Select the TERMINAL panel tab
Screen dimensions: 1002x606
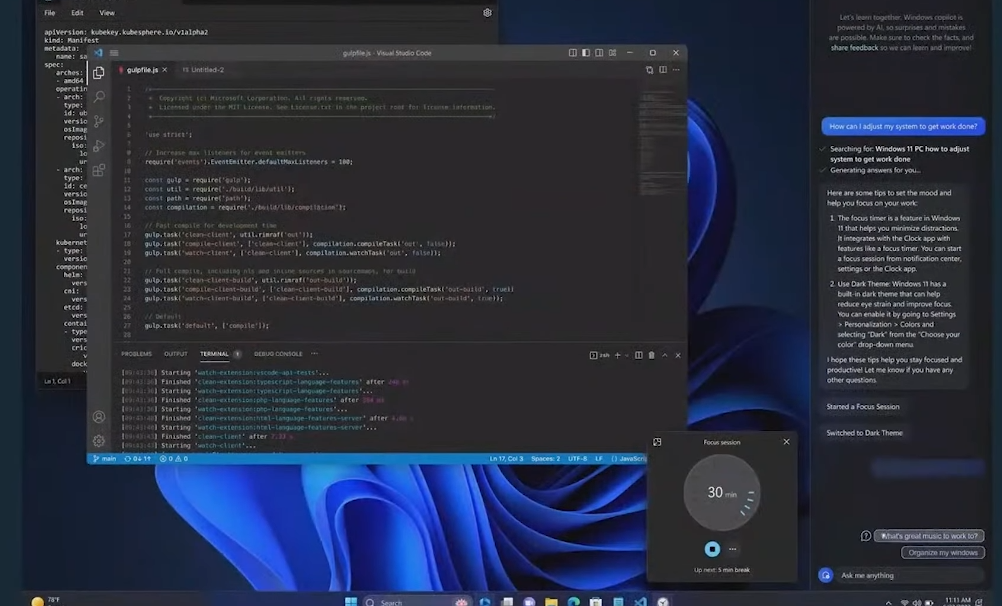(x=214, y=354)
